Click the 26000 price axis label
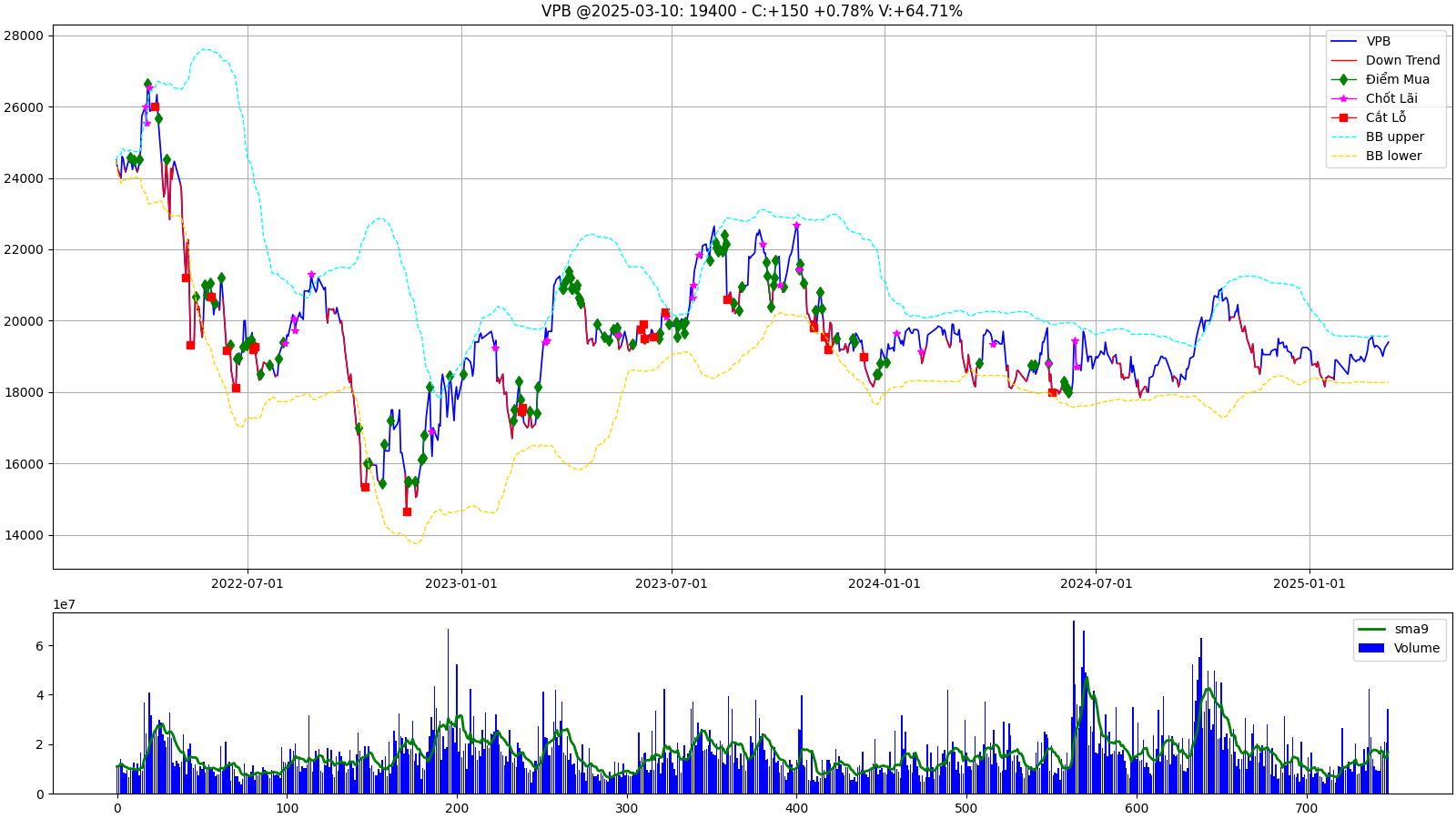 (x=24, y=107)
